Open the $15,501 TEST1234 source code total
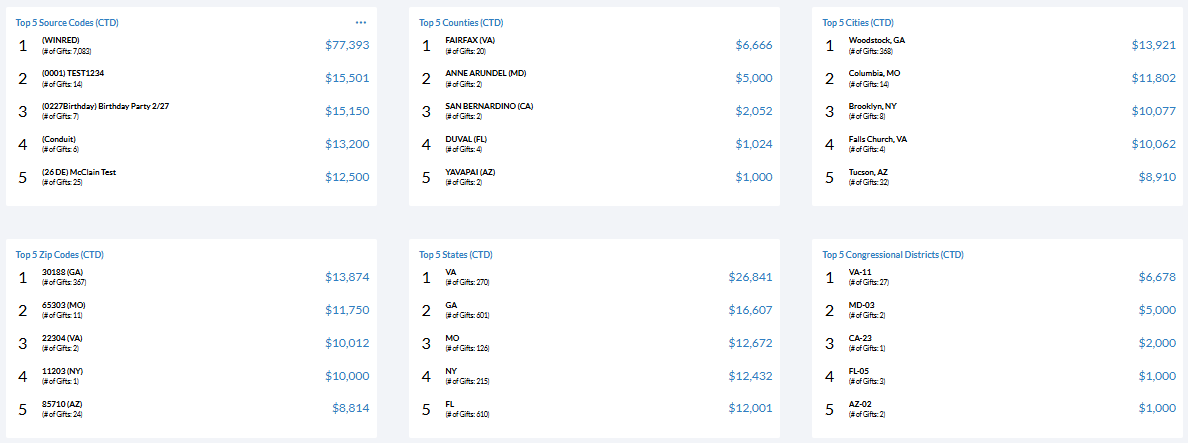This screenshot has height=443, width=1188. [347, 78]
